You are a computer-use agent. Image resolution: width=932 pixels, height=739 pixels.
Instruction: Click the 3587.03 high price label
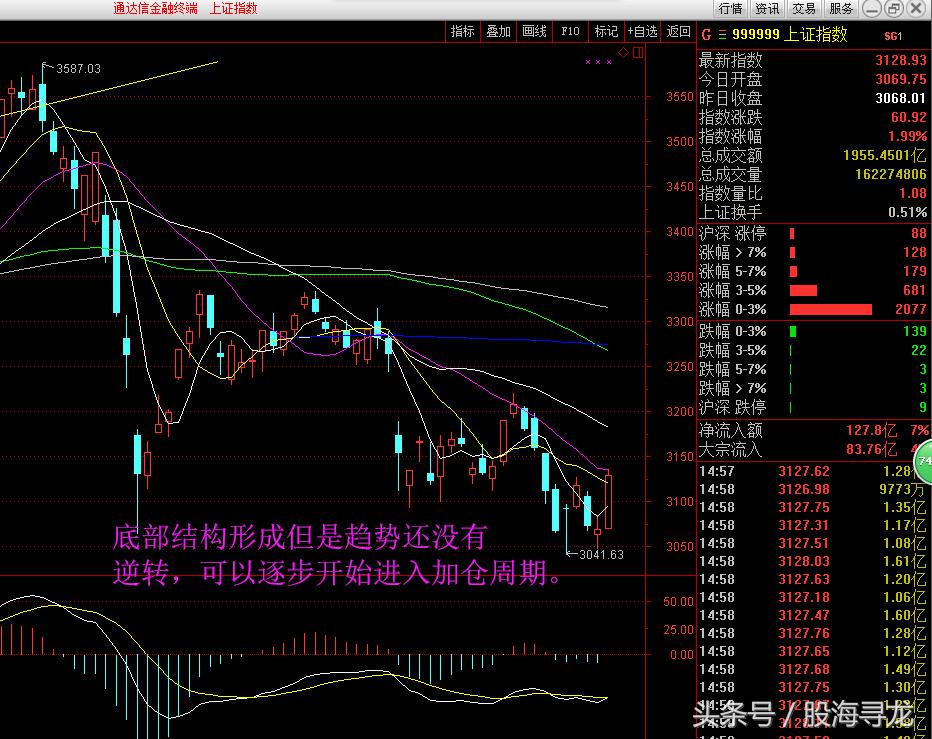click(78, 69)
